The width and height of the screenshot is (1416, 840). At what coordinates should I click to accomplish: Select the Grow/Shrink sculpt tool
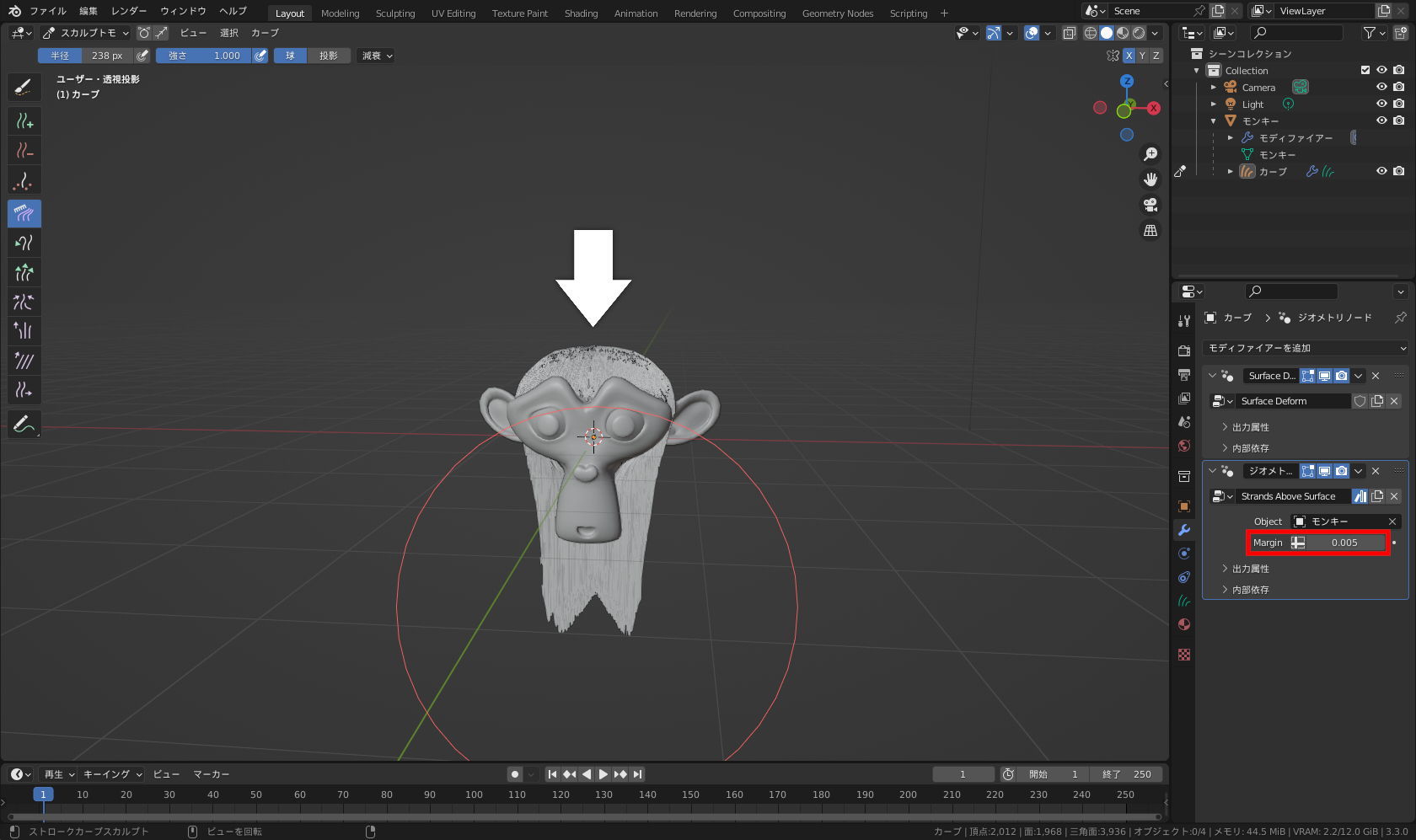point(24,272)
